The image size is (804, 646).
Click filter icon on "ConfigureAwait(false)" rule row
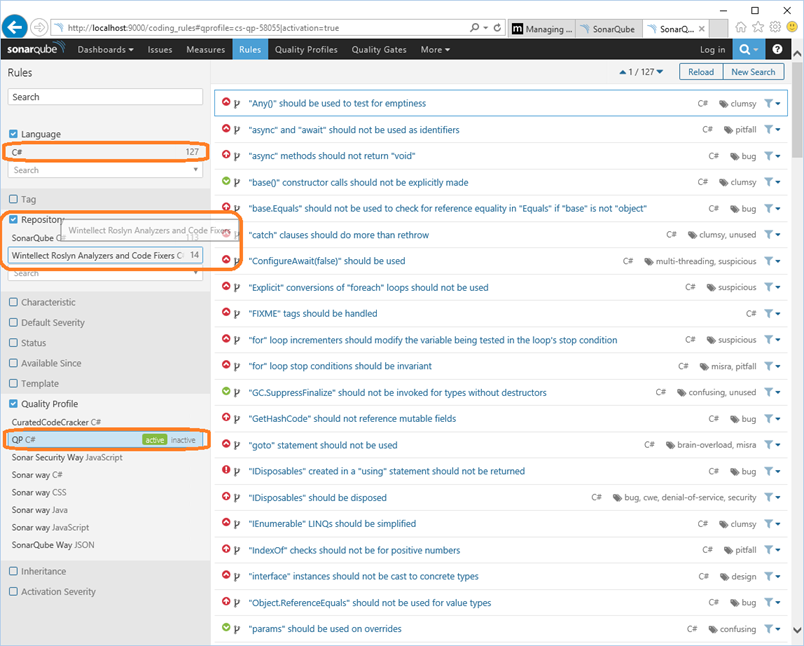pyautogui.click(x=768, y=261)
